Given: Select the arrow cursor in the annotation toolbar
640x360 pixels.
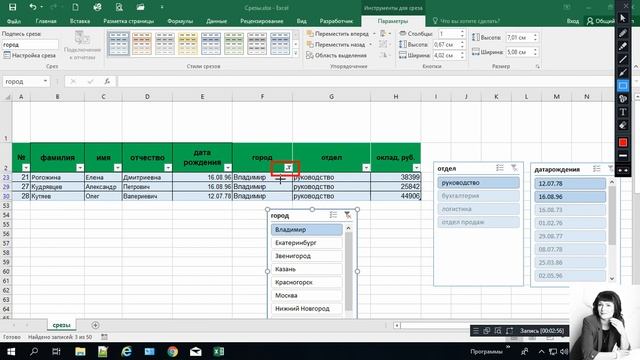Looking at the screenshot, I should click(623, 18).
